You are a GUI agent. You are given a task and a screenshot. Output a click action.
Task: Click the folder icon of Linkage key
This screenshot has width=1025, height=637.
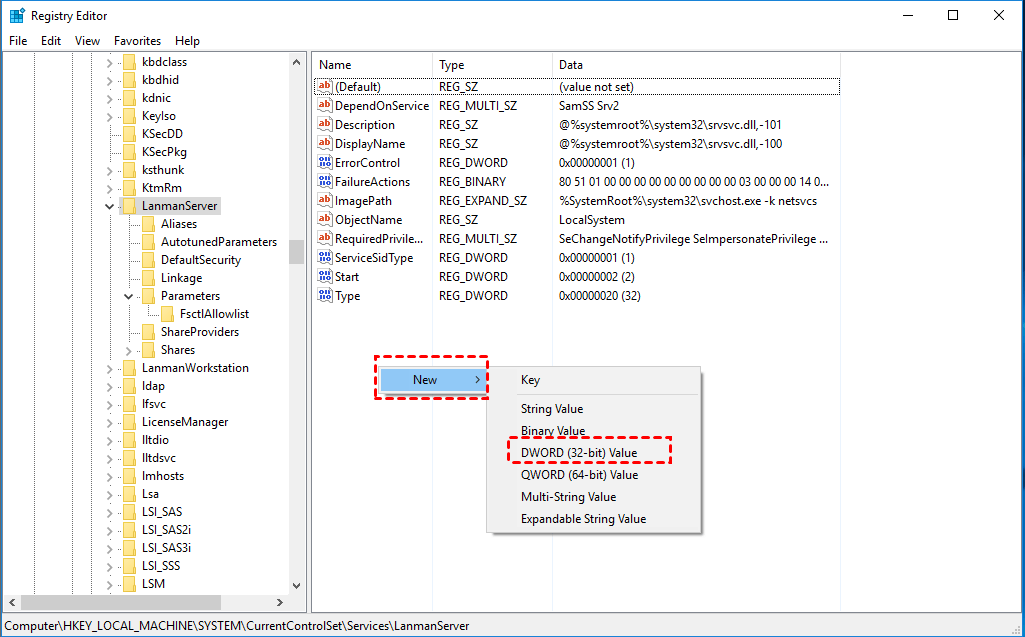[x=148, y=278]
